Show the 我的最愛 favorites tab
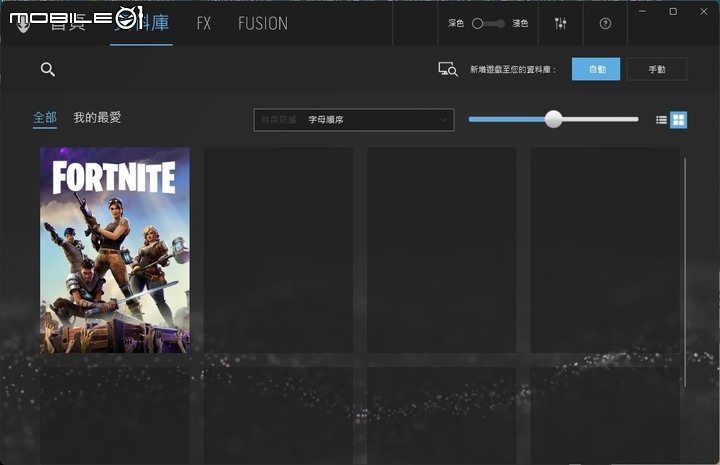 [97, 118]
